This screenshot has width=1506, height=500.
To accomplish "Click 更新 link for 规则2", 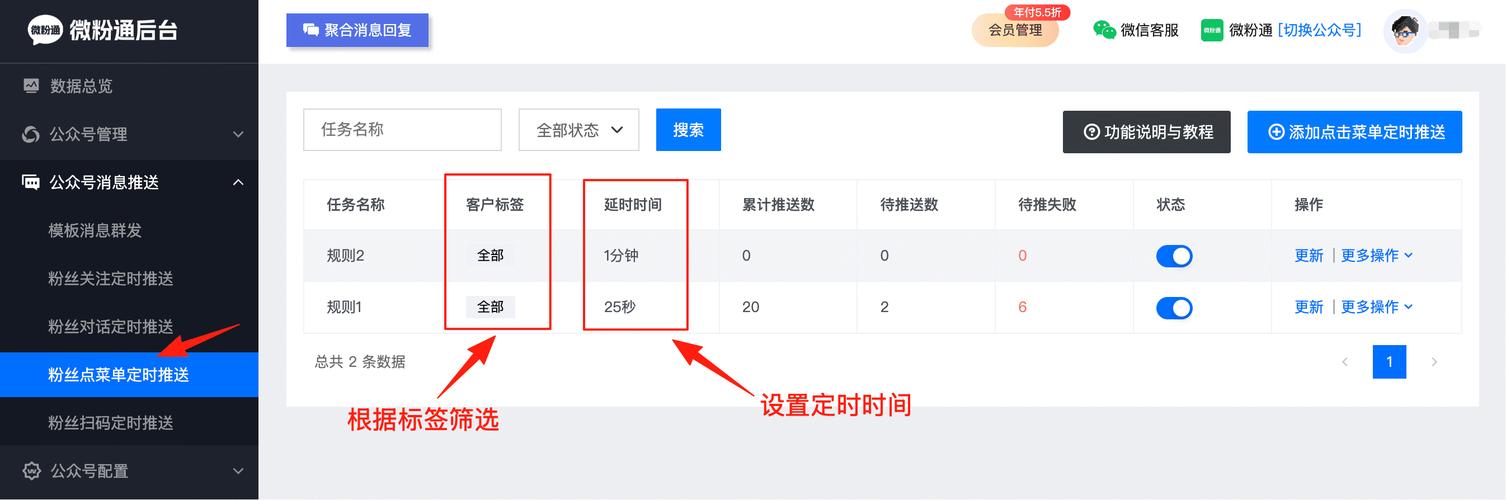I will pos(1309,255).
